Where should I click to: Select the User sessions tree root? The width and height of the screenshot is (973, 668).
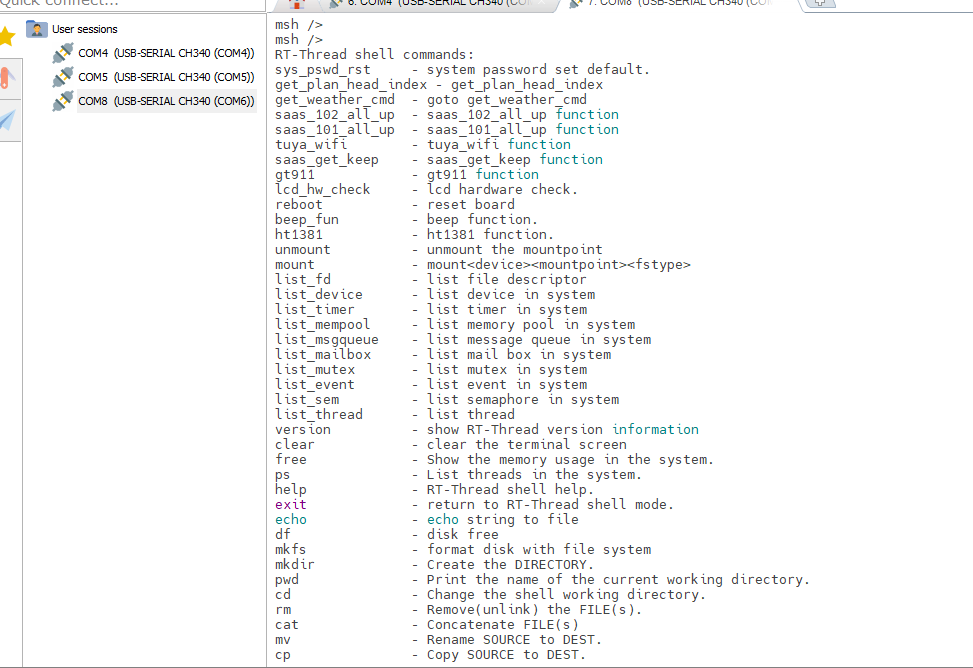tap(84, 29)
